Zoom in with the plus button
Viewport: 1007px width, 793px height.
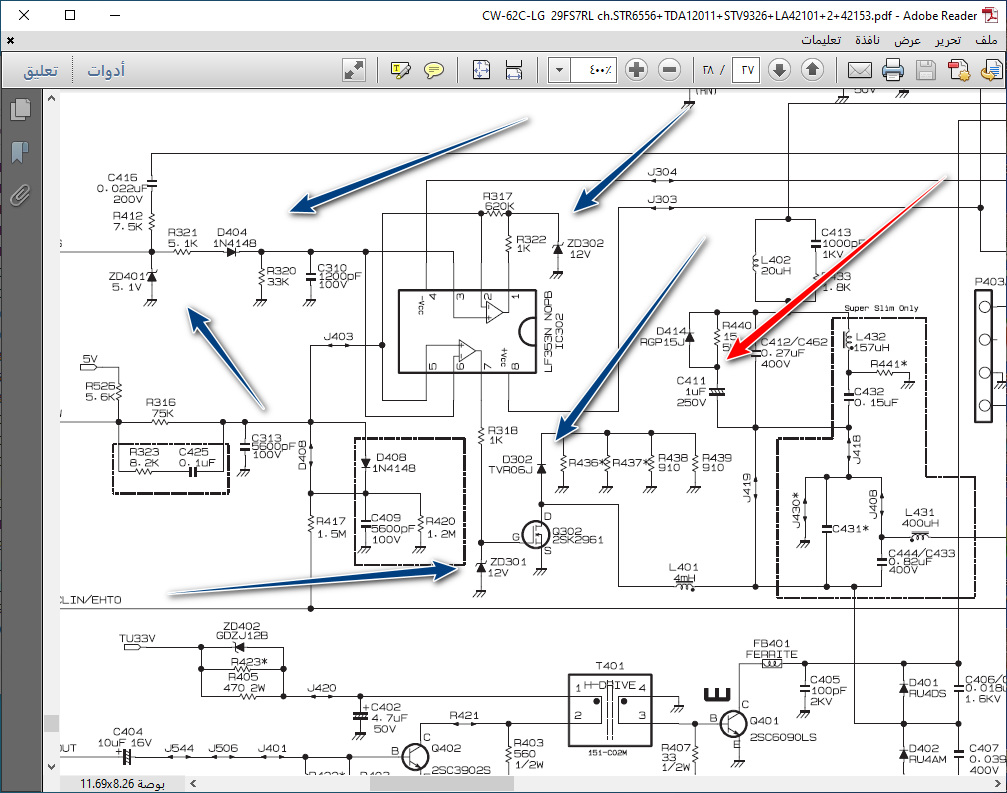point(636,69)
